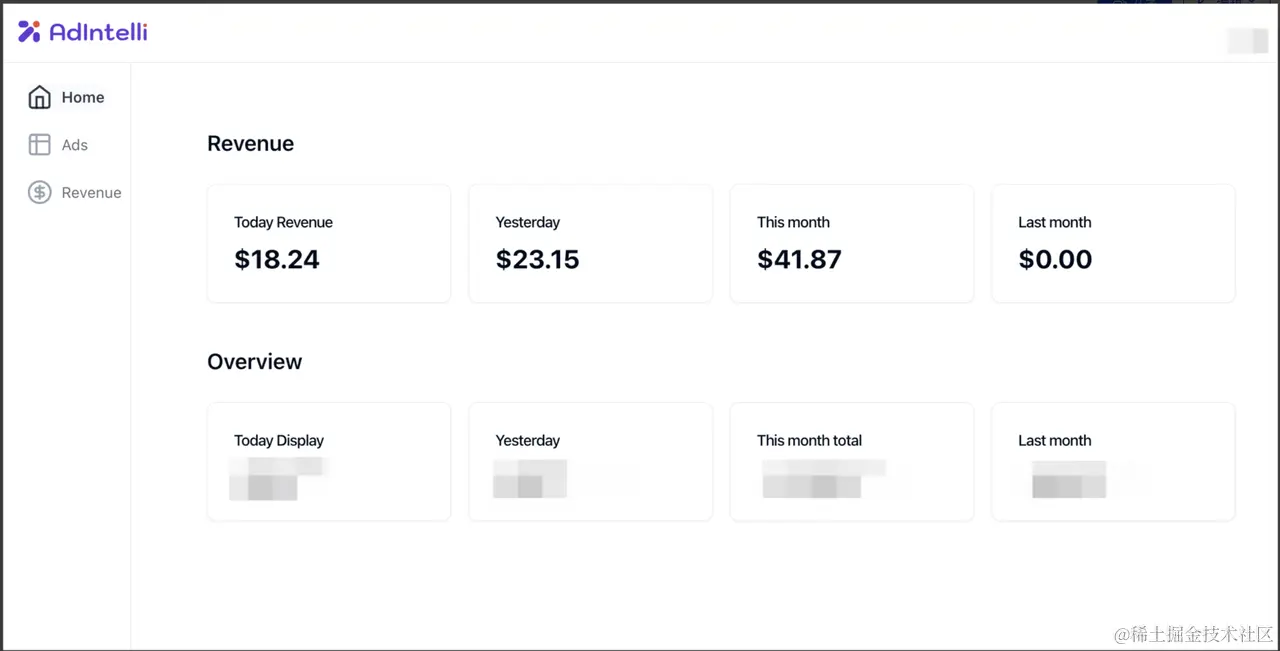Click the Overview section heading
Screen dimensions: 1280x651
(255, 362)
